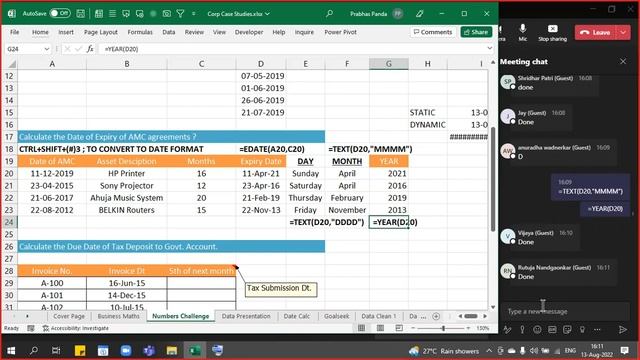Click the zoom out minus button
Screen dimensions: 640x360
point(413,328)
